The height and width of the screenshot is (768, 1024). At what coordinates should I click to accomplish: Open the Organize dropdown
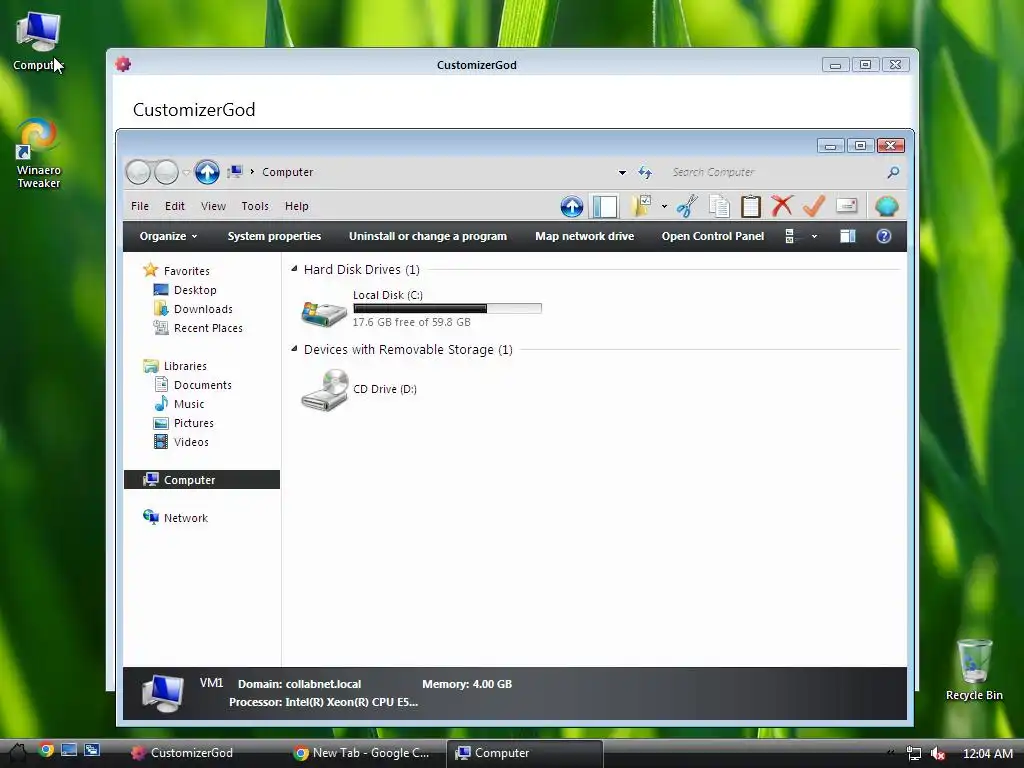[168, 236]
